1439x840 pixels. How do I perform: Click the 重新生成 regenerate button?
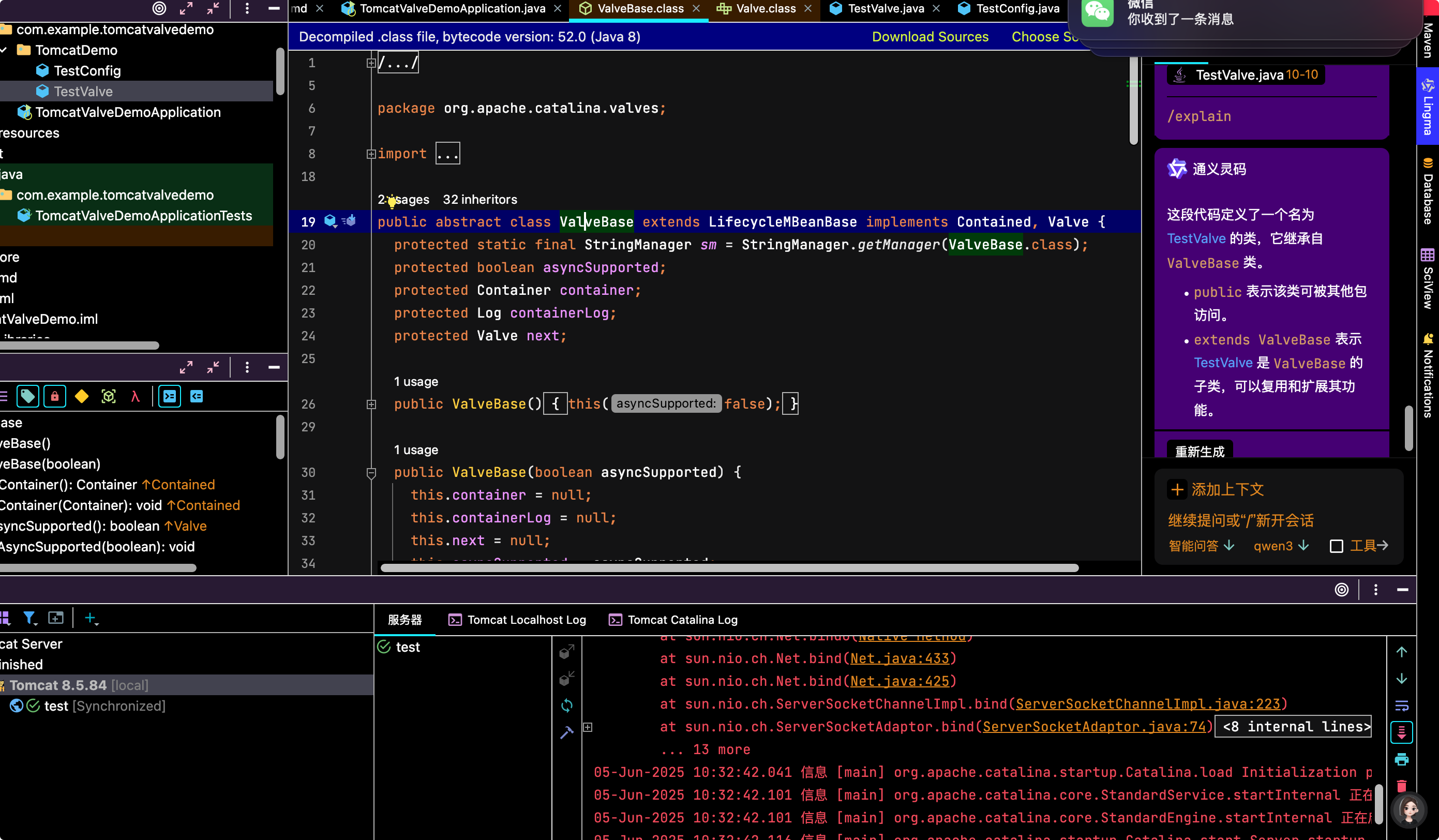[1199, 451]
